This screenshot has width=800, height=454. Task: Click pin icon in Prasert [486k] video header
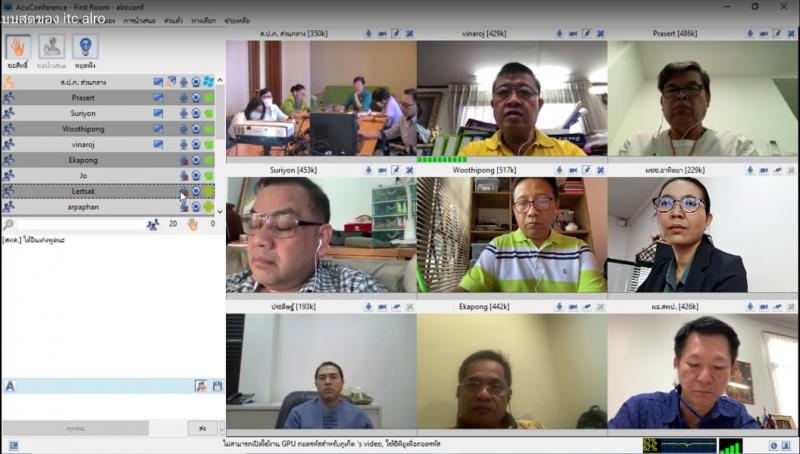pos(778,34)
